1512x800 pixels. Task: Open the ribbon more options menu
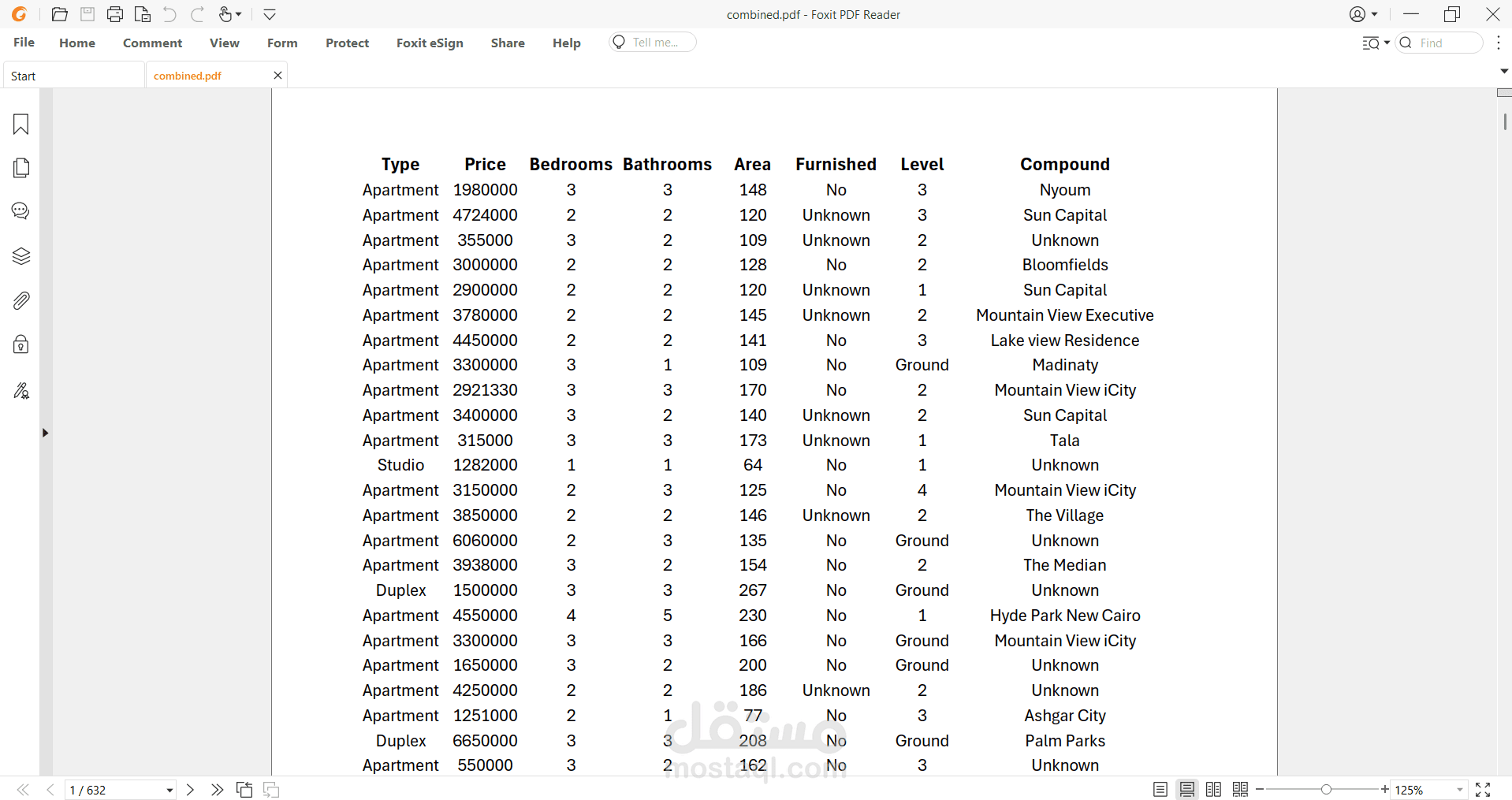click(x=1499, y=43)
